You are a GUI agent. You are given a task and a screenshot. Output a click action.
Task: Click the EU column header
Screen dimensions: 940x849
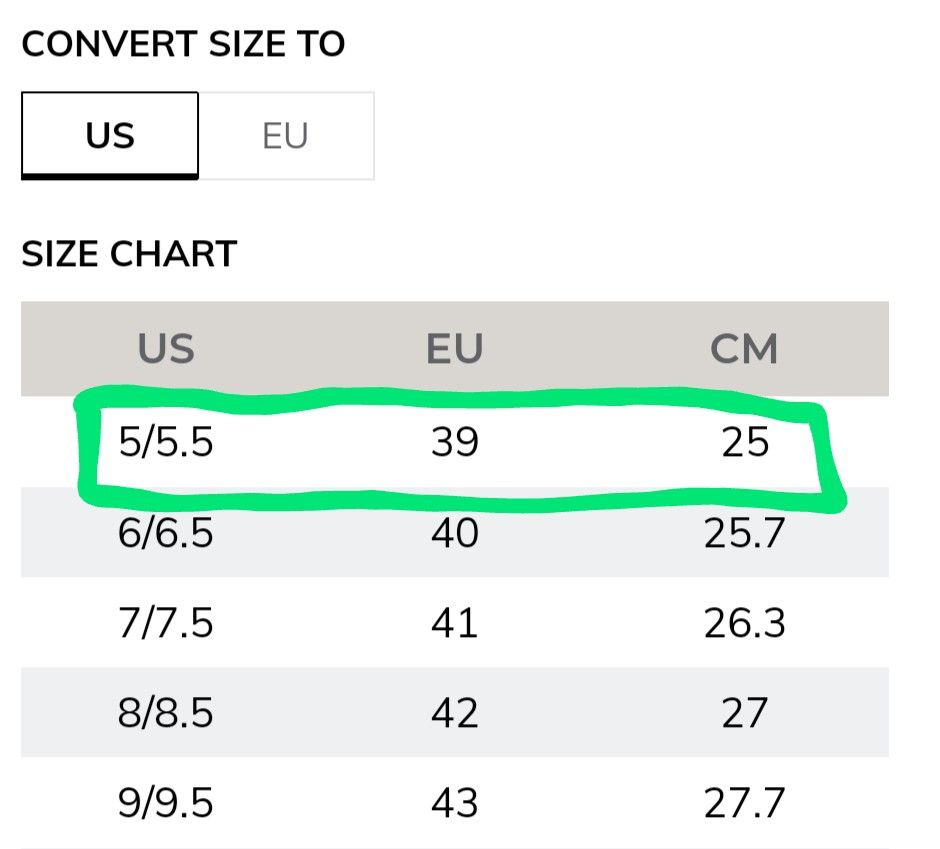pyautogui.click(x=455, y=349)
